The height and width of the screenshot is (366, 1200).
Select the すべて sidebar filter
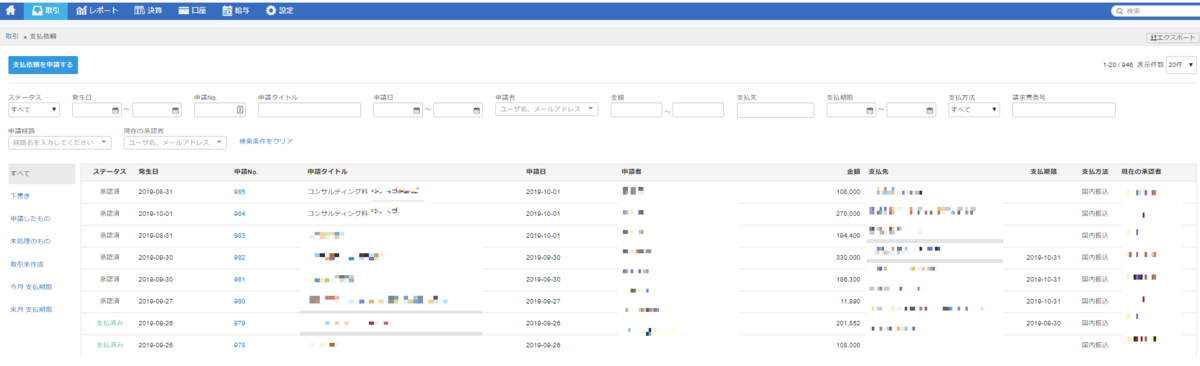tap(41, 173)
